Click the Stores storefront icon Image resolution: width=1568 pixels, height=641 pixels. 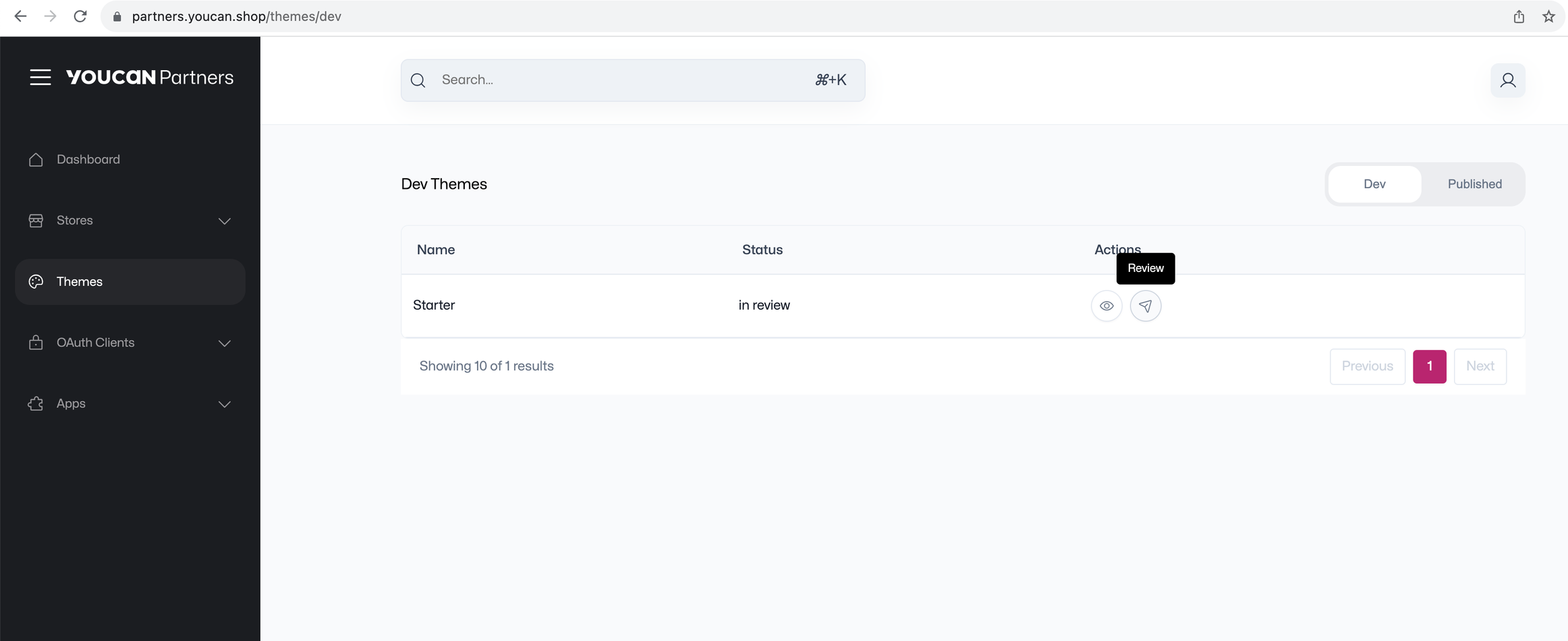[36, 220]
